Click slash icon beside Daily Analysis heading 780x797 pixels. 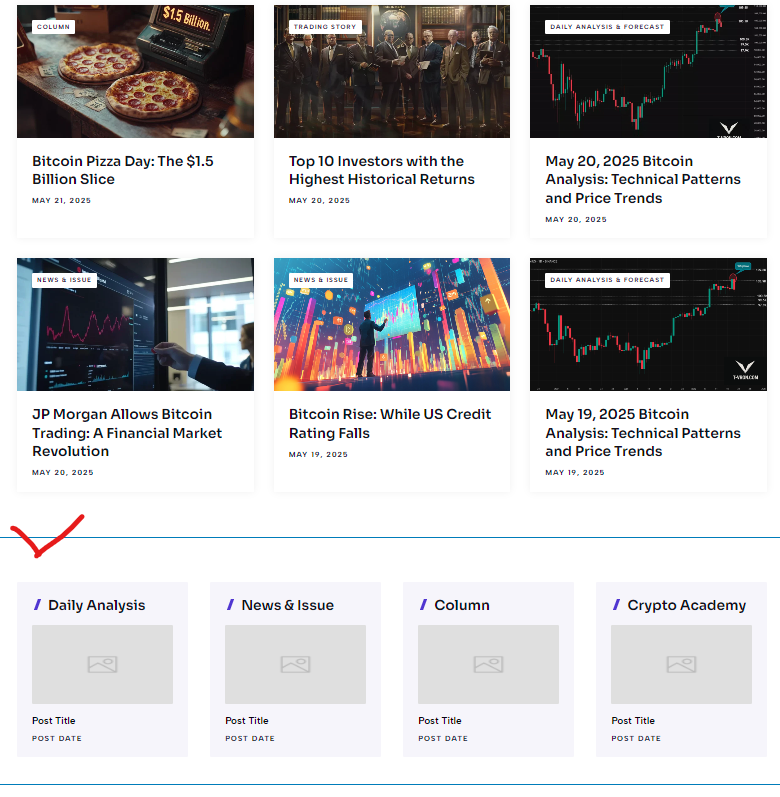pyautogui.click(x=37, y=605)
